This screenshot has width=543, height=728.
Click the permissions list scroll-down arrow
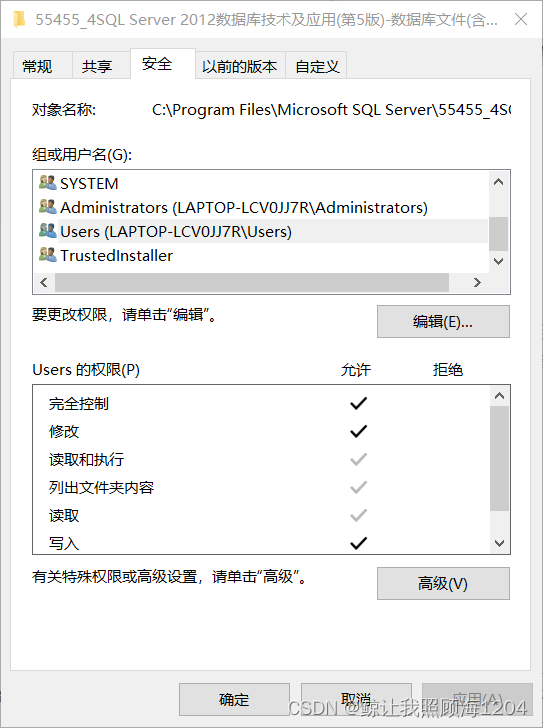[499, 543]
